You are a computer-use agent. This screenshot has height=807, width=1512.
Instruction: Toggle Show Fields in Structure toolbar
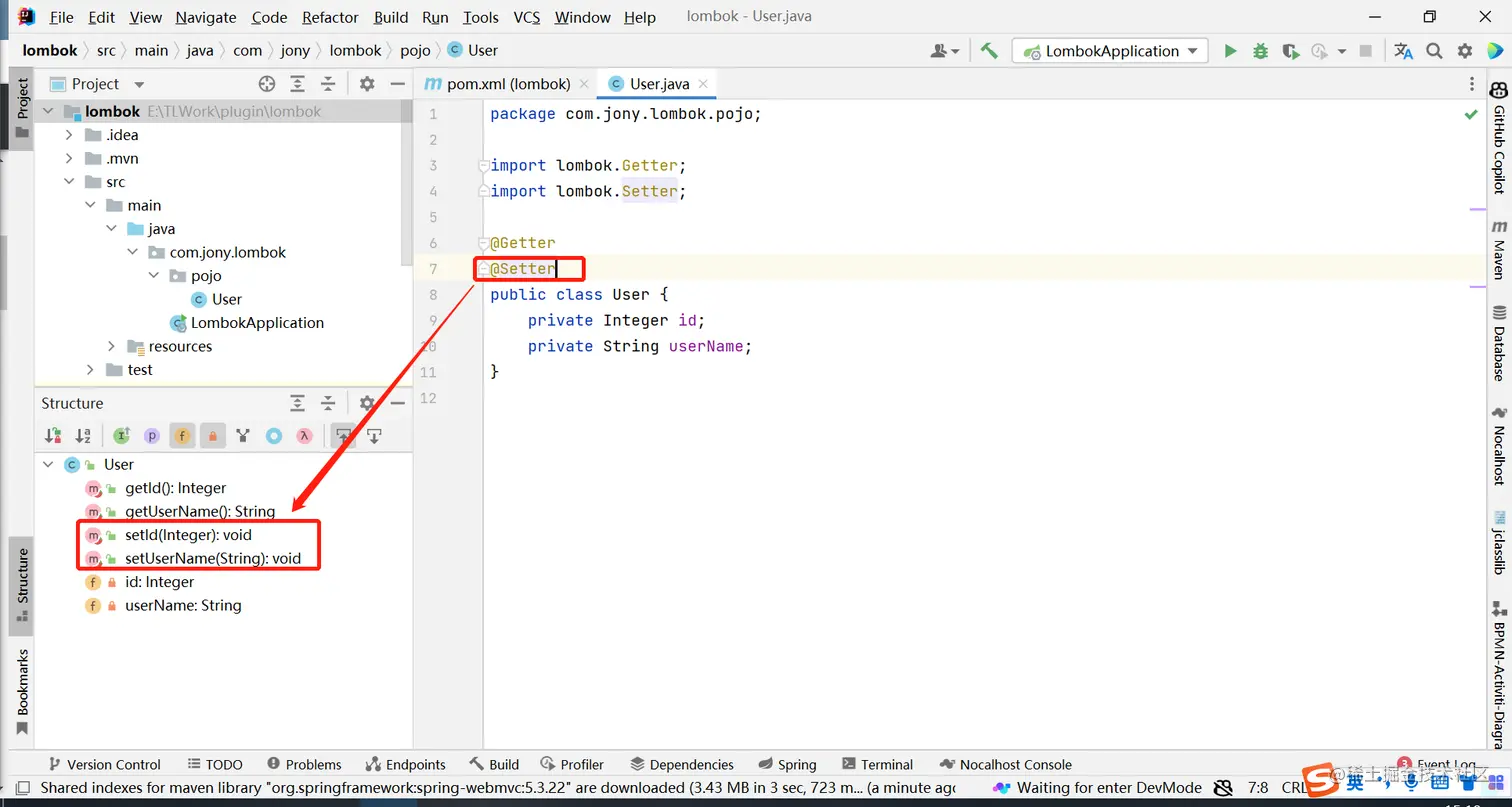[x=182, y=436]
